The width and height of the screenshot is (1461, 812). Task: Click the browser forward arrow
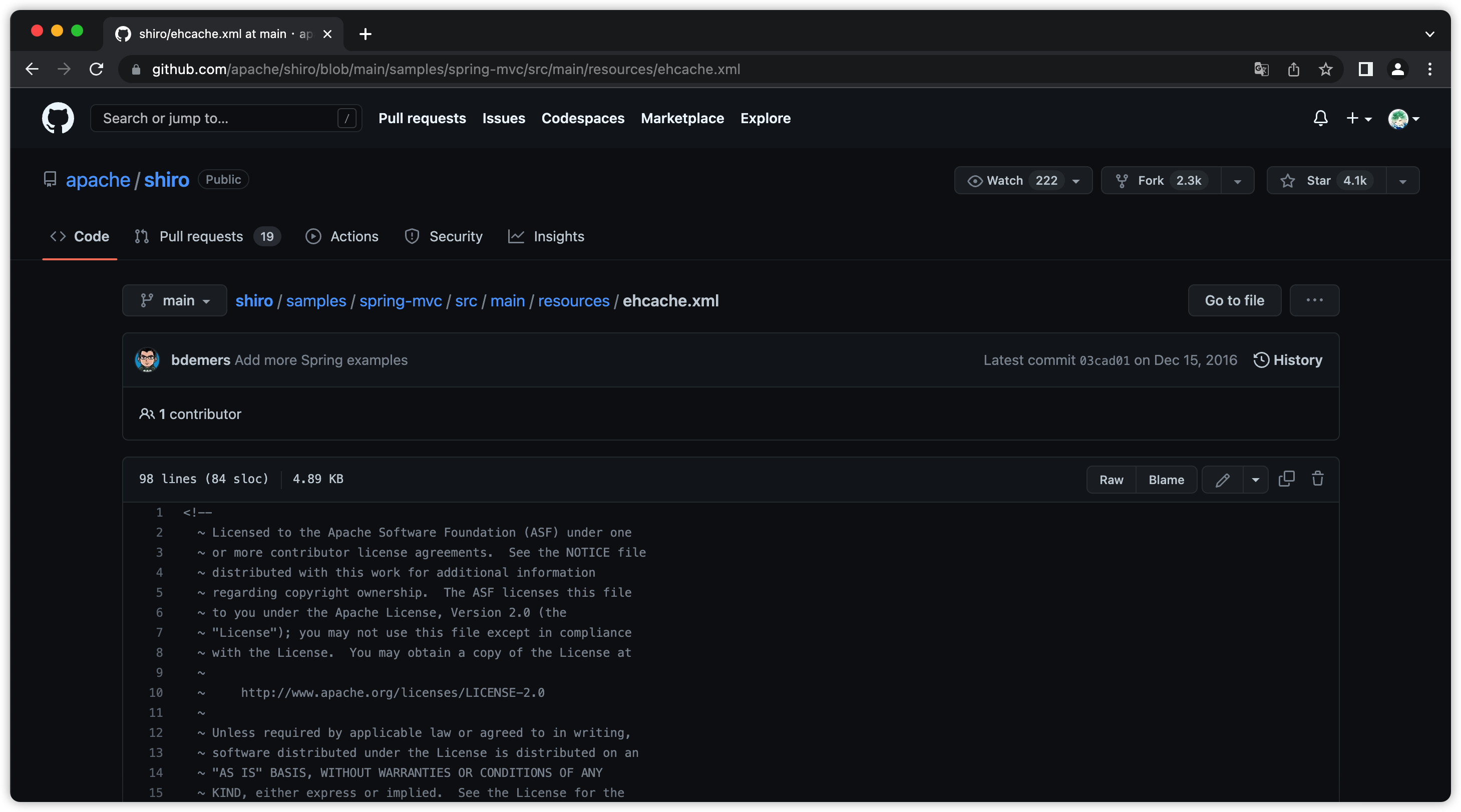[x=64, y=69]
